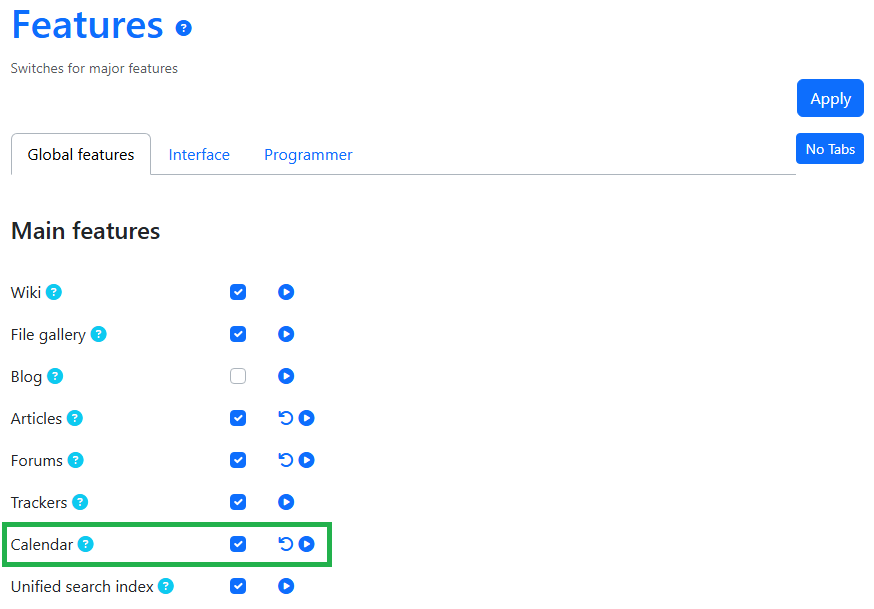
Task: Click the play arrow icon for Forums
Action: pos(307,460)
